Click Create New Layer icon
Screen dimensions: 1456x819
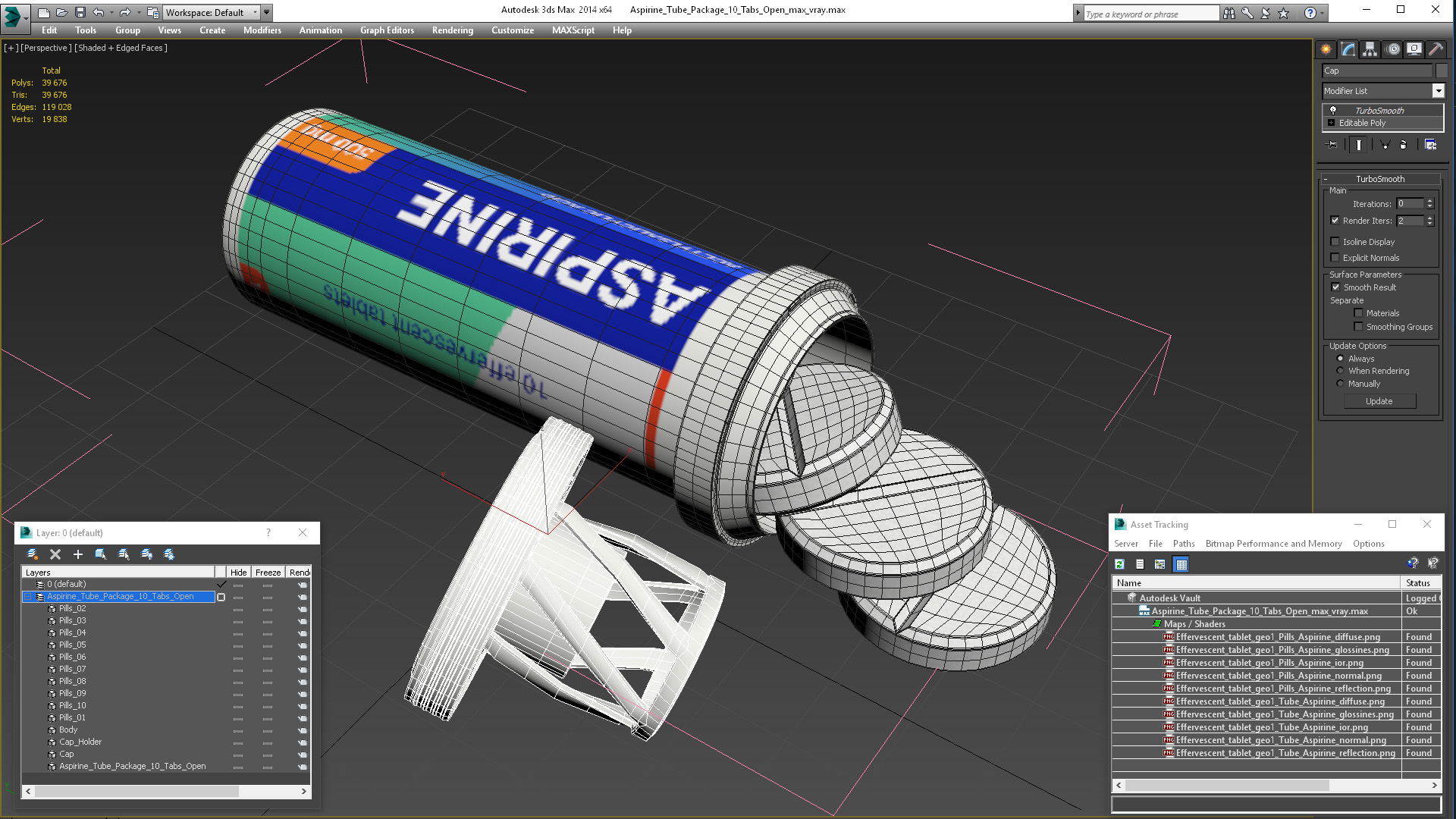tap(33, 554)
